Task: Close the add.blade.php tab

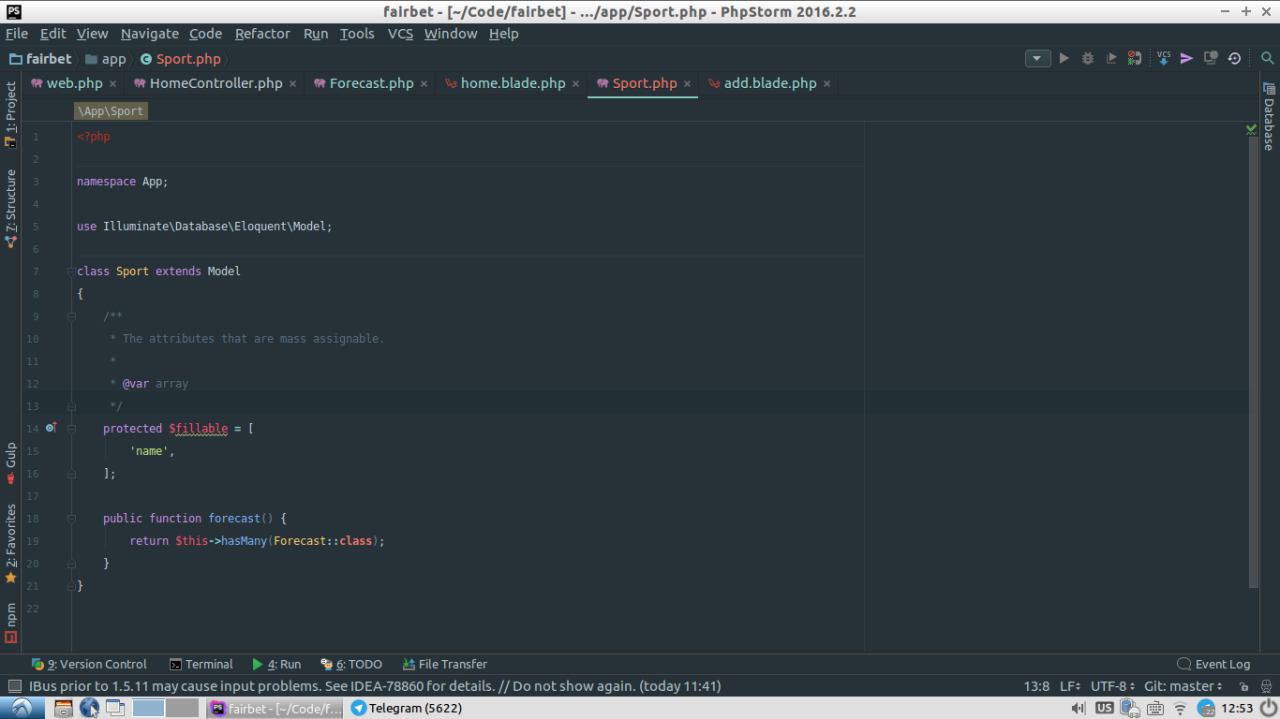Action: point(826,84)
